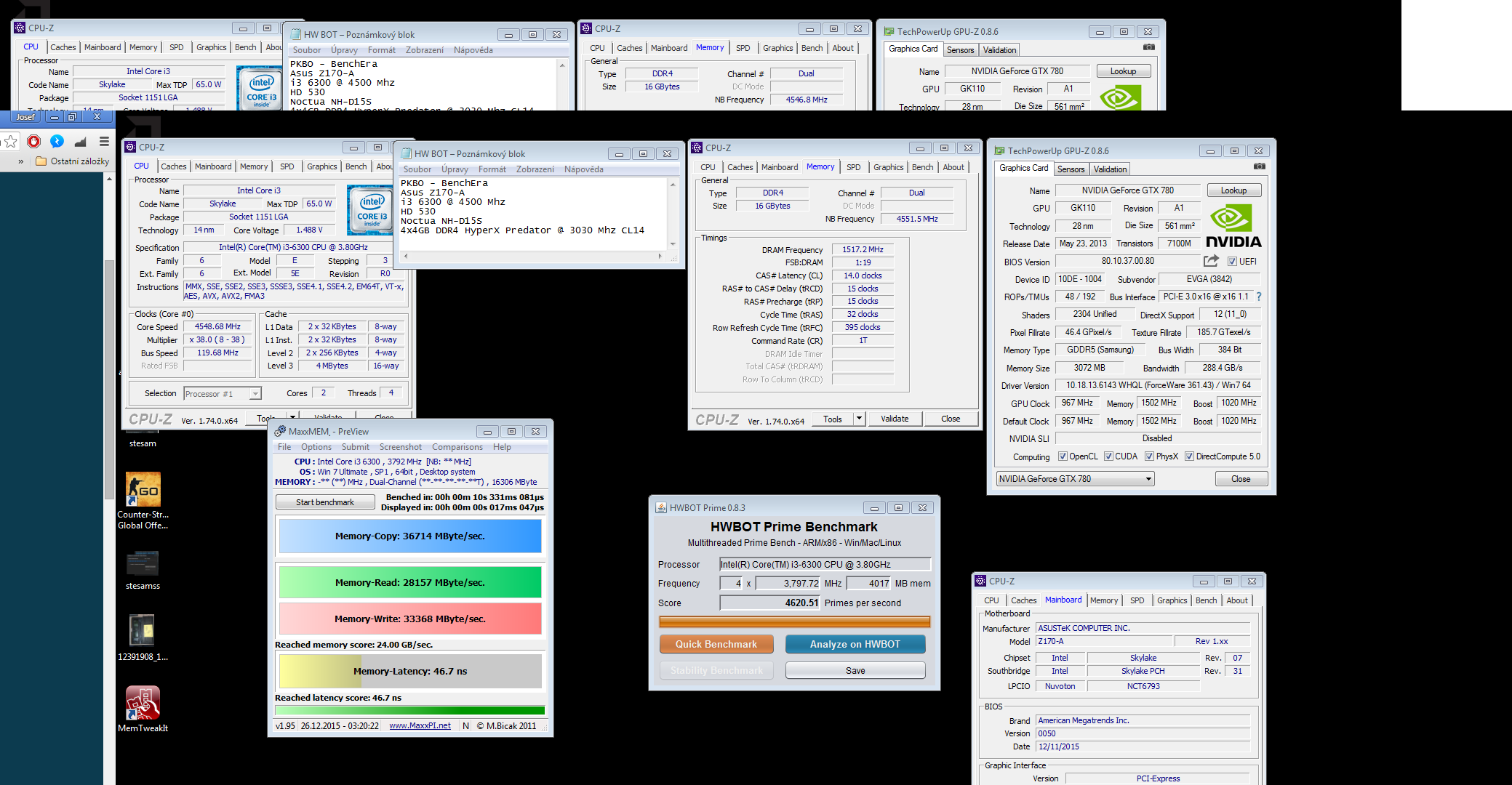Open the Options menu in MaxxMEM
Image resolution: width=1512 pixels, height=785 pixels.
pos(316,447)
